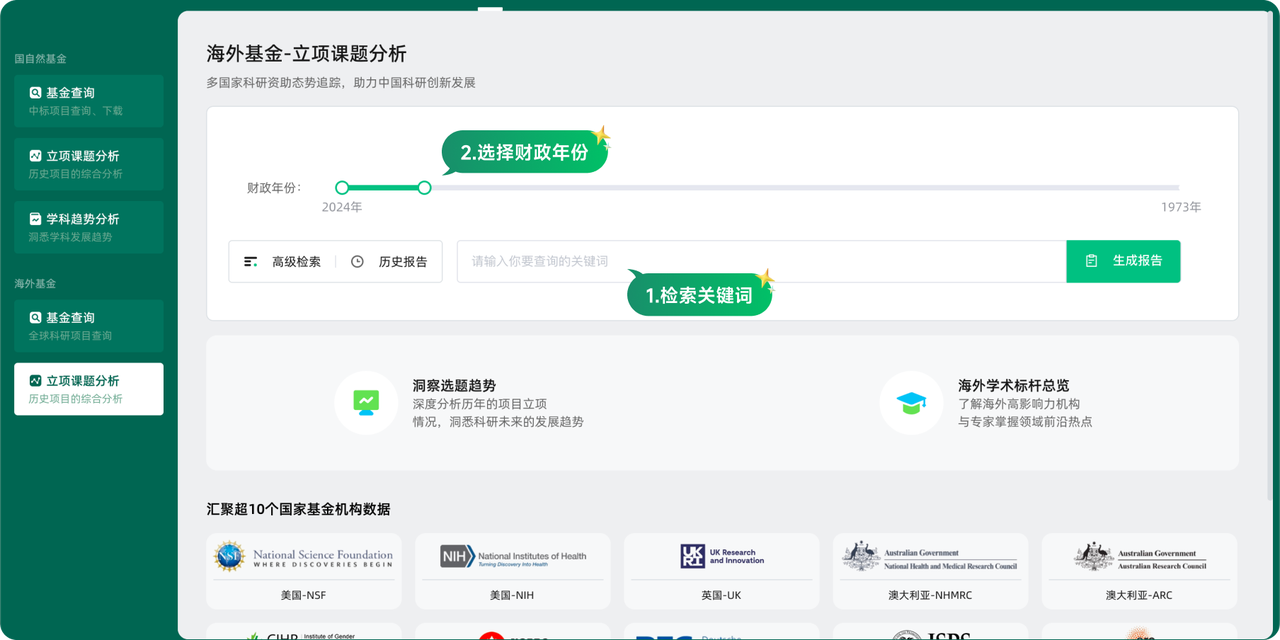
Task: Click the 2024年 slider handle
Action: [342, 188]
